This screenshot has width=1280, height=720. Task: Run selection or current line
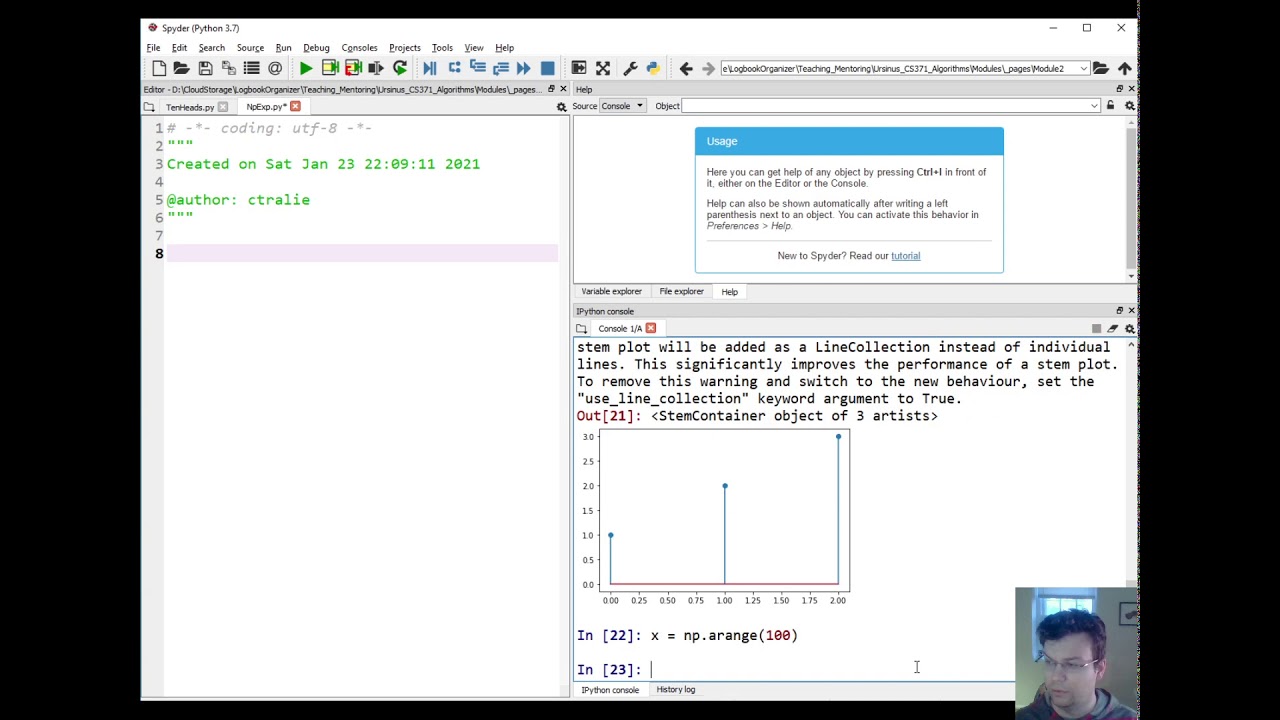pos(376,68)
